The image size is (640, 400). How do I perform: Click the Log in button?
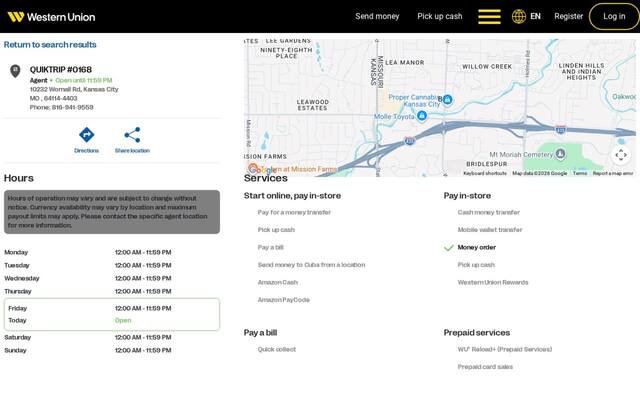pyautogui.click(x=614, y=16)
